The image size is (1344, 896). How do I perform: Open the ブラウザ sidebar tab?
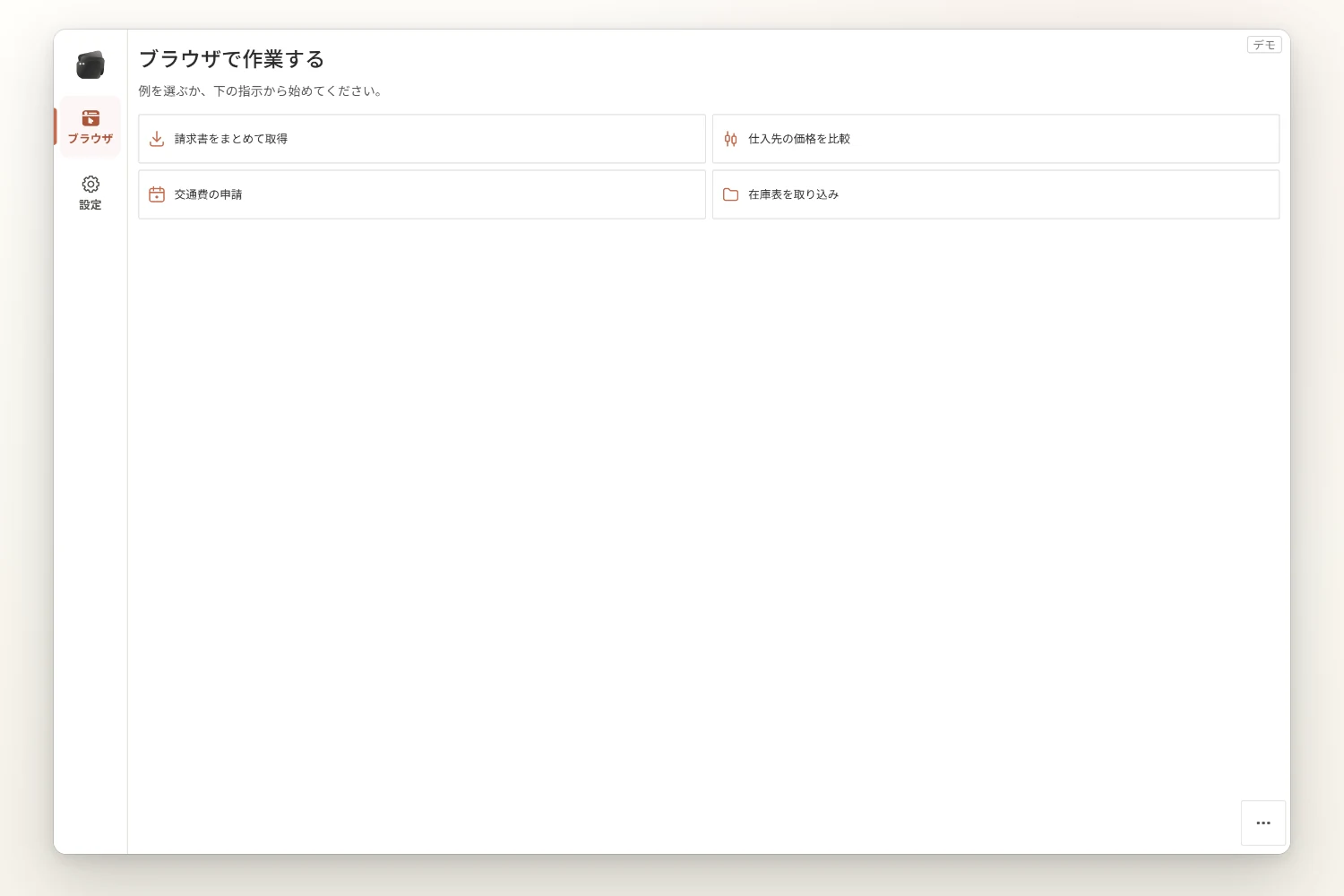(x=90, y=126)
